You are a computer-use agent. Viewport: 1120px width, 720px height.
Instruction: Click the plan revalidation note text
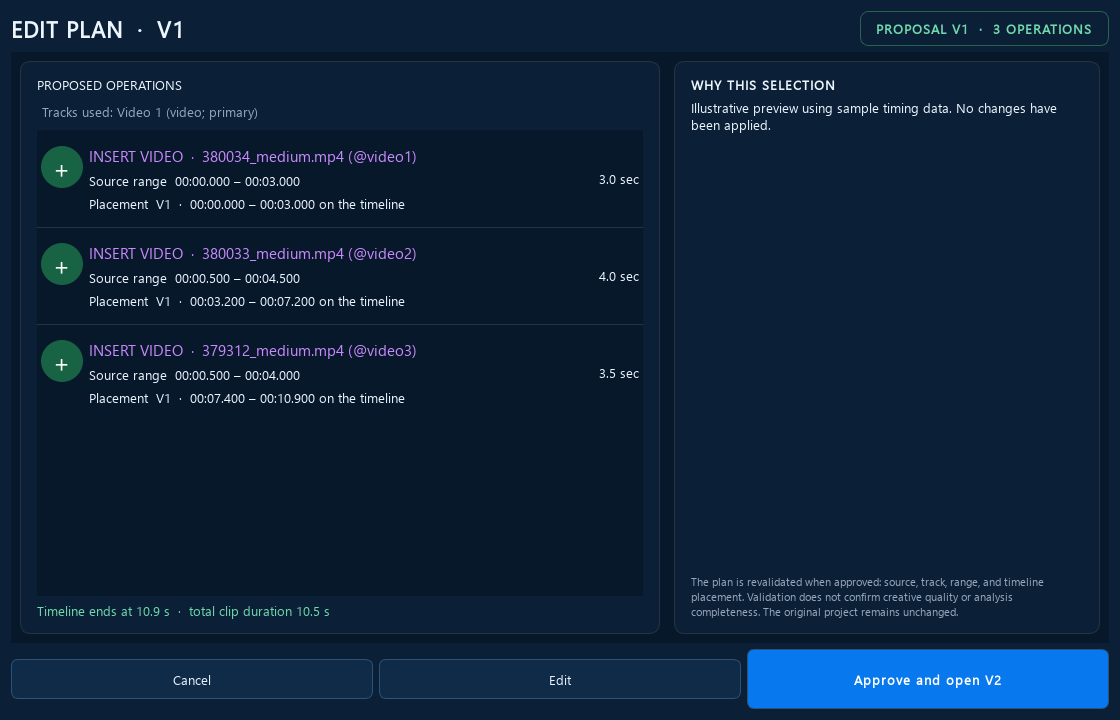pyautogui.click(x=867, y=597)
